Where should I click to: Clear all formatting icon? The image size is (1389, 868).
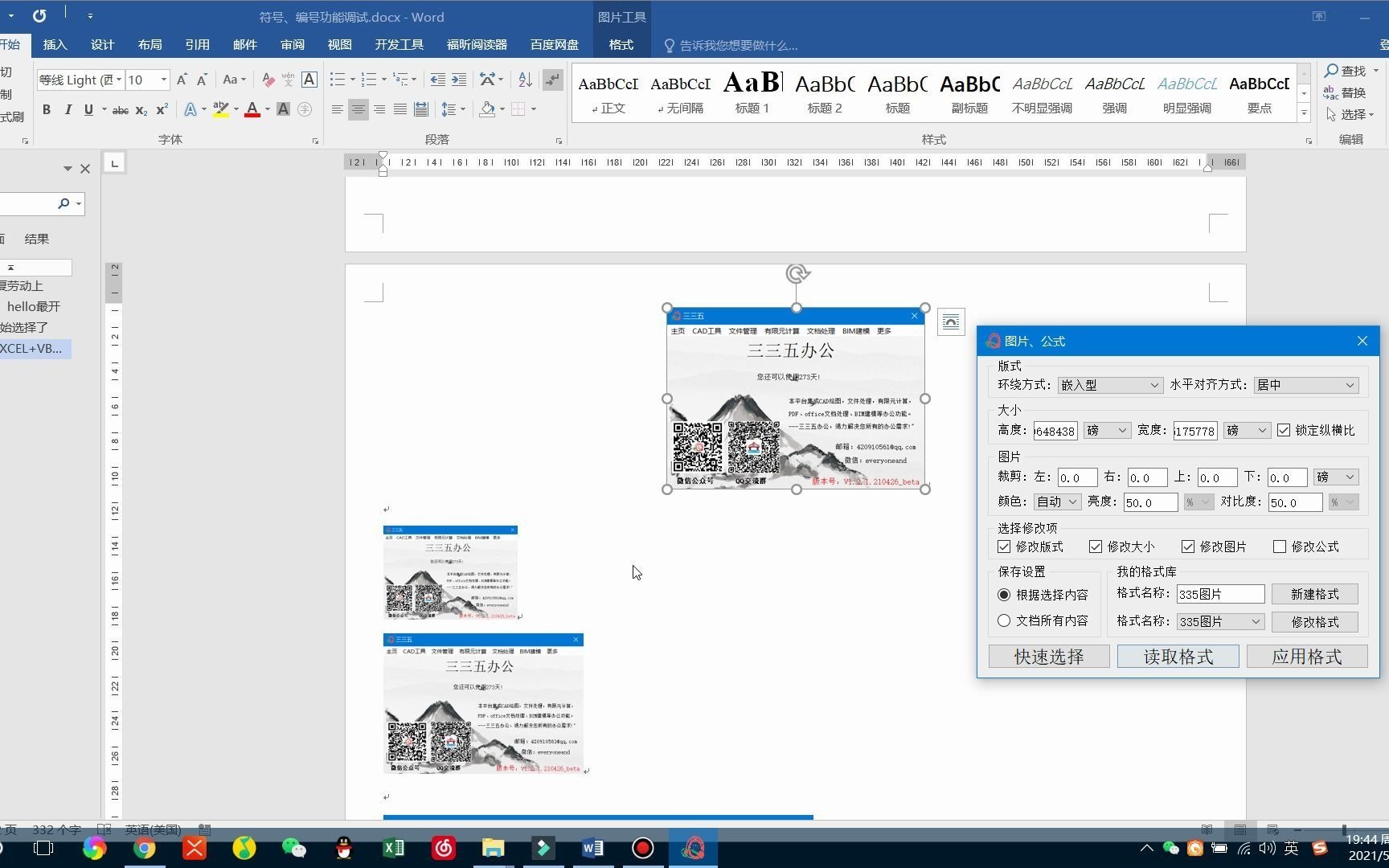(268, 80)
